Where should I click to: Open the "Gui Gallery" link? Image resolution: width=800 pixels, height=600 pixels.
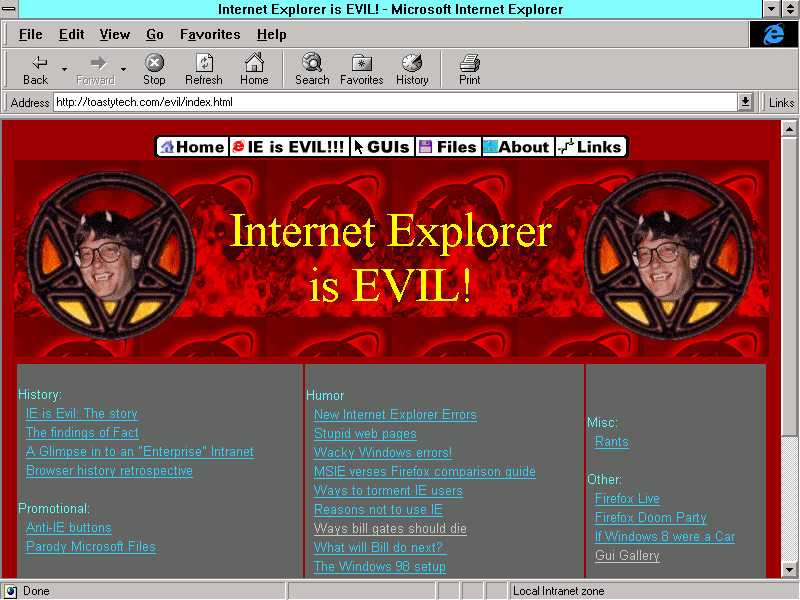tap(628, 555)
